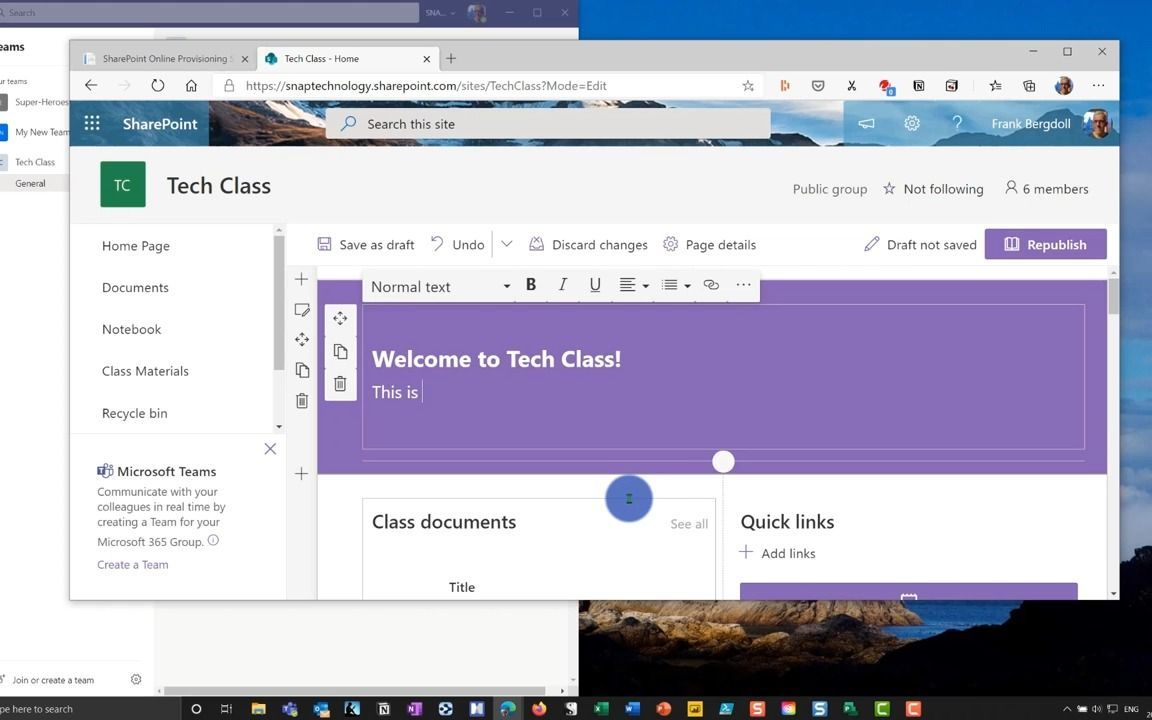Screen dimensions: 1152x720
Task: Duplicate the text web part
Action: [x=340, y=351]
